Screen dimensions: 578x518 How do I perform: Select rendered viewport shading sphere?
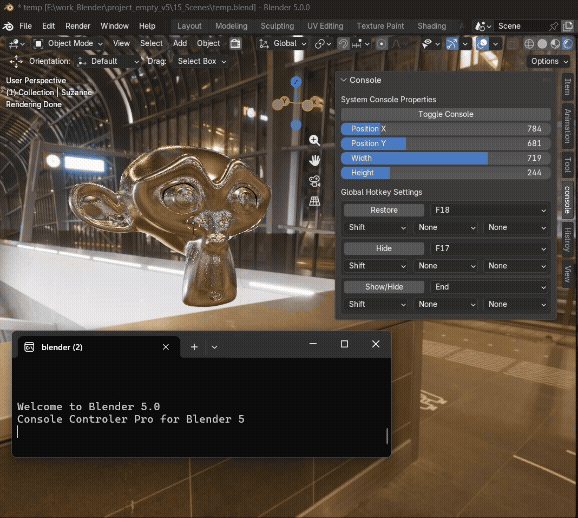coord(568,44)
